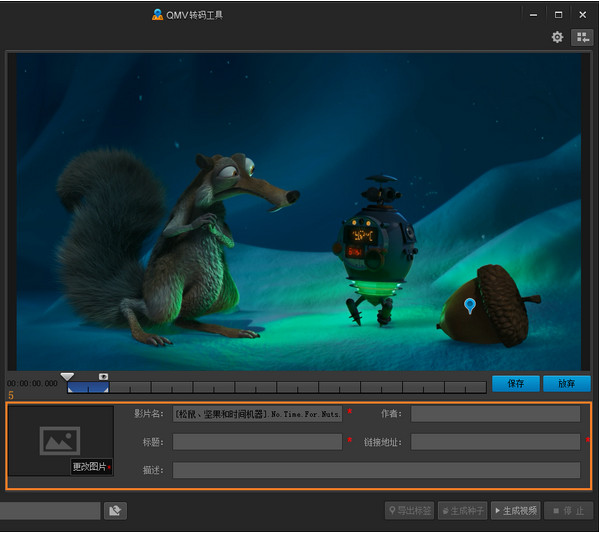Click the 停止 stop button
Viewport: 599px width, 533px height.
pyautogui.click(x=568, y=511)
